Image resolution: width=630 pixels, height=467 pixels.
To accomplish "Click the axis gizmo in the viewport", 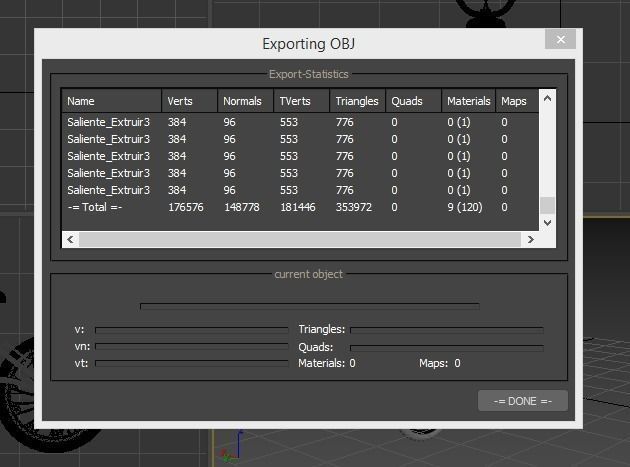I will pyautogui.click(x=231, y=447).
